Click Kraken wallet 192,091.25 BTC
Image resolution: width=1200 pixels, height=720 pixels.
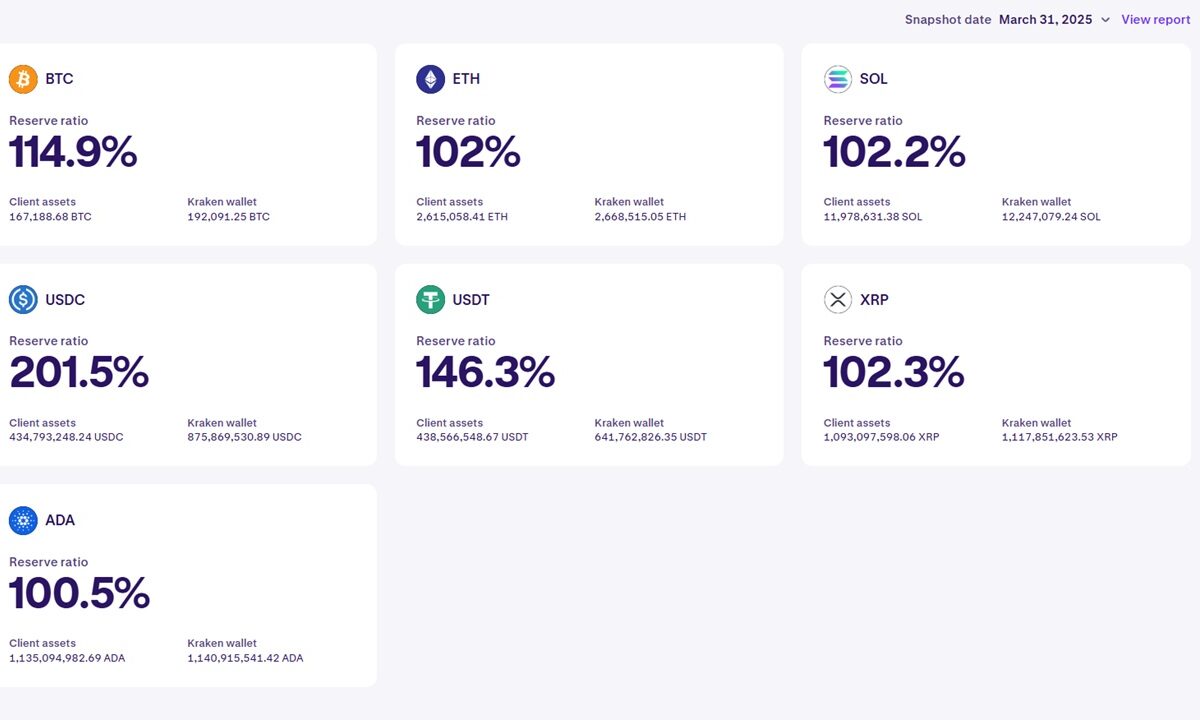(228, 216)
